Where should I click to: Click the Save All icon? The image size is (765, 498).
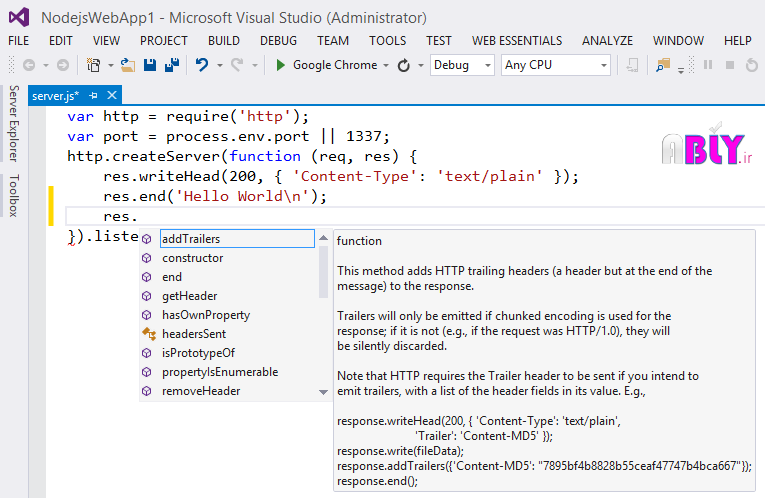pyautogui.click(x=172, y=65)
